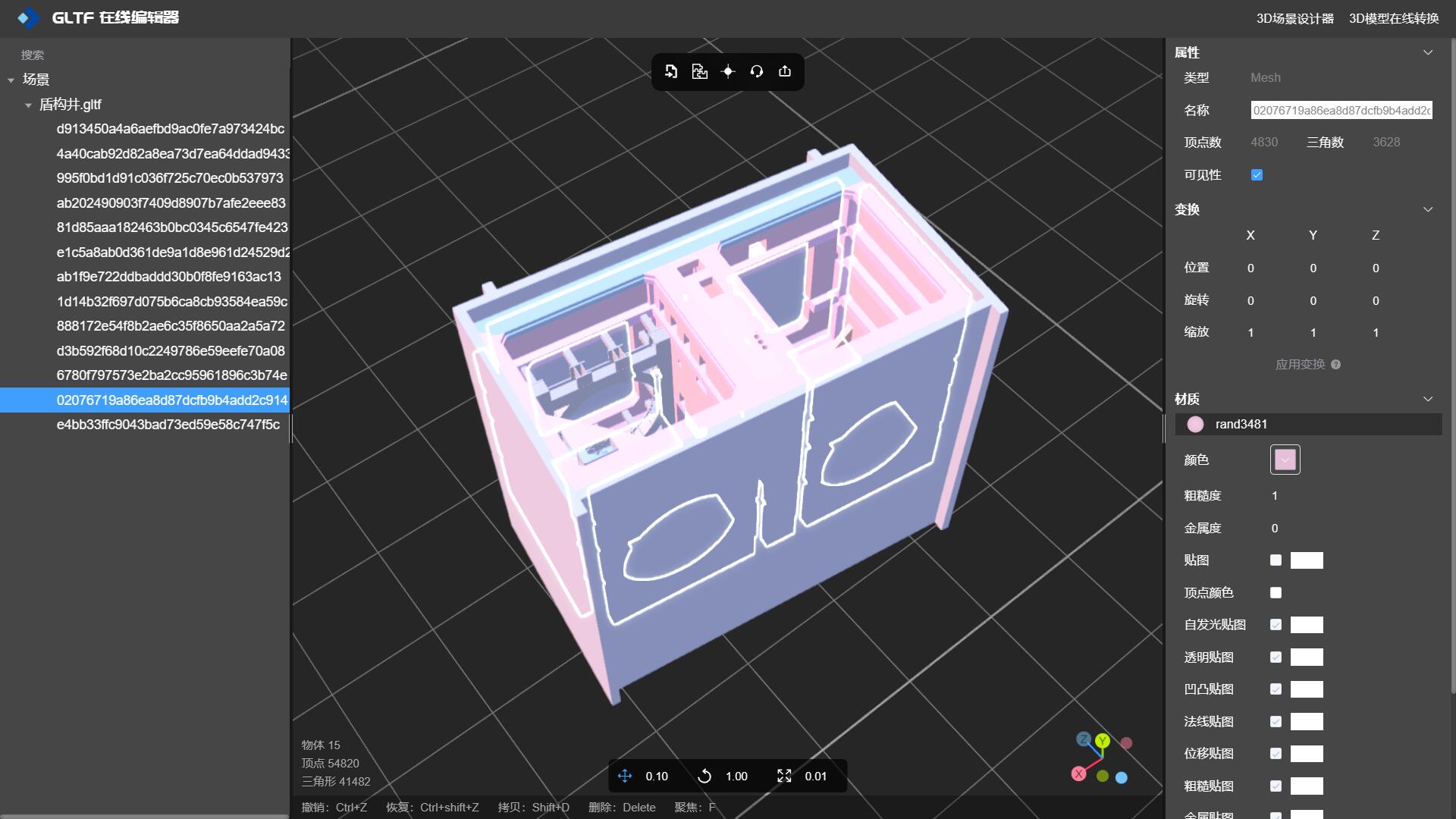Click the scale snap icon at bottom
Viewport: 1456px width, 819px height.
click(x=784, y=776)
